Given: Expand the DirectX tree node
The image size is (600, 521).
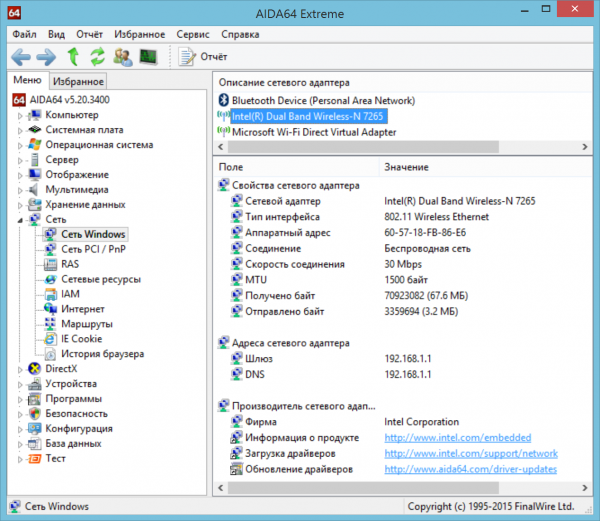Looking at the screenshot, I should 20,369.
